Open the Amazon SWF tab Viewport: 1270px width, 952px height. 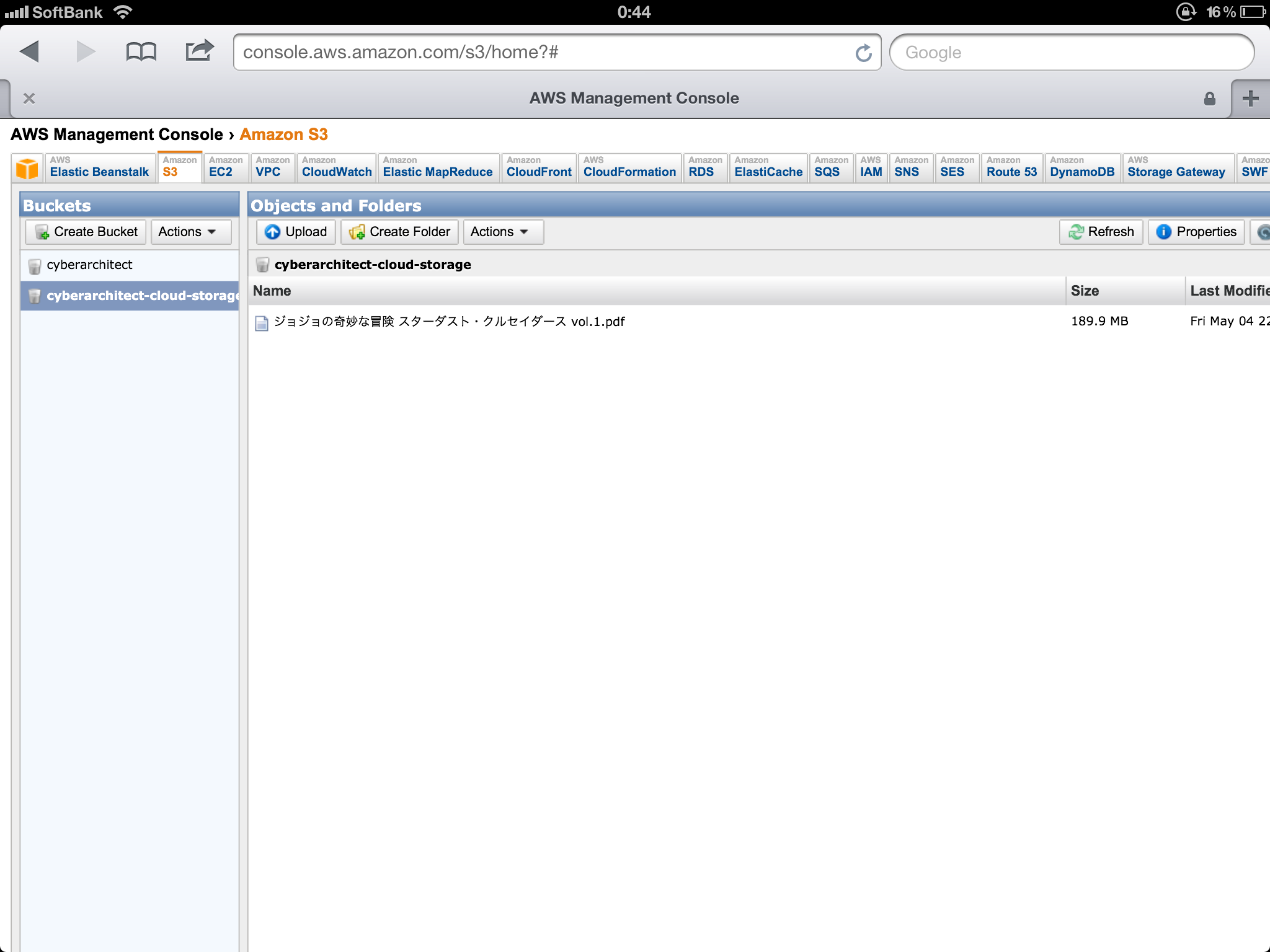click(1254, 167)
